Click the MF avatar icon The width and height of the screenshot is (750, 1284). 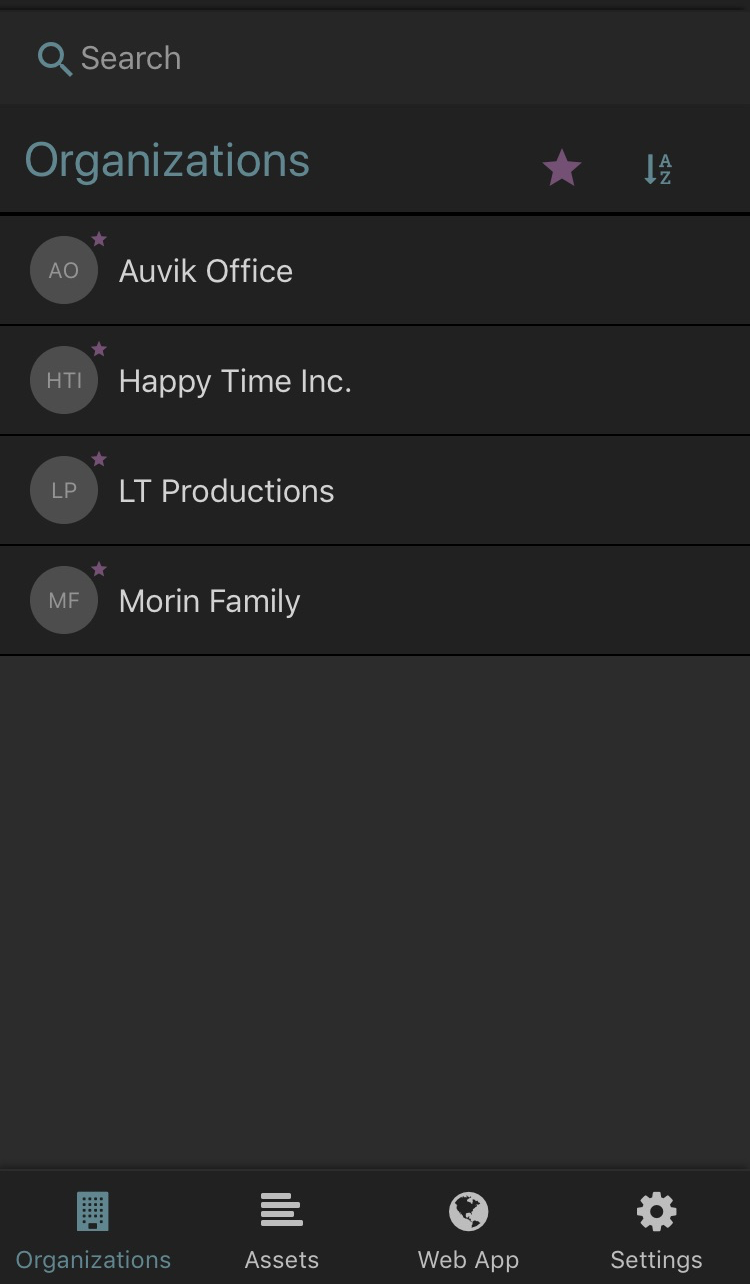point(64,601)
